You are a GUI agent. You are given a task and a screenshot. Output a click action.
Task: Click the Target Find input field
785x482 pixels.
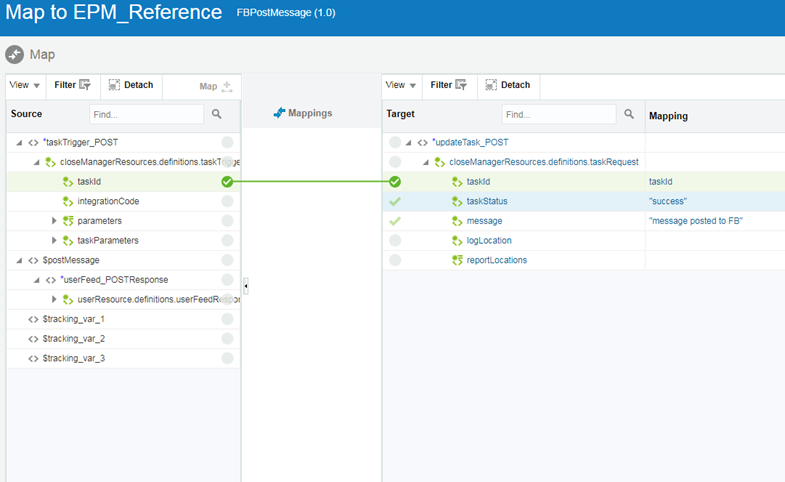(x=559, y=114)
